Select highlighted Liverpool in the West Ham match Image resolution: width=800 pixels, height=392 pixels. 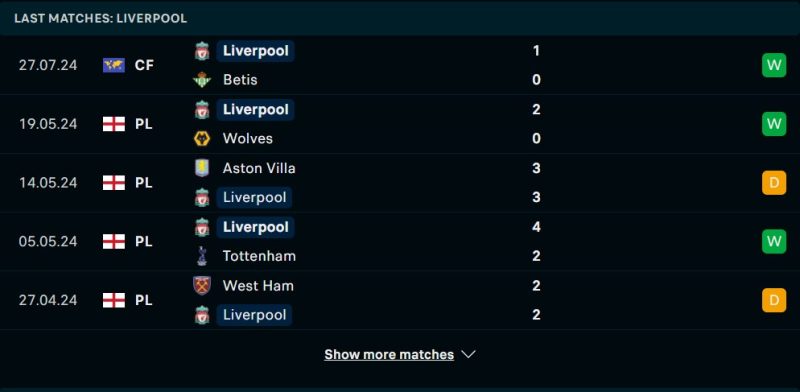[254, 315]
